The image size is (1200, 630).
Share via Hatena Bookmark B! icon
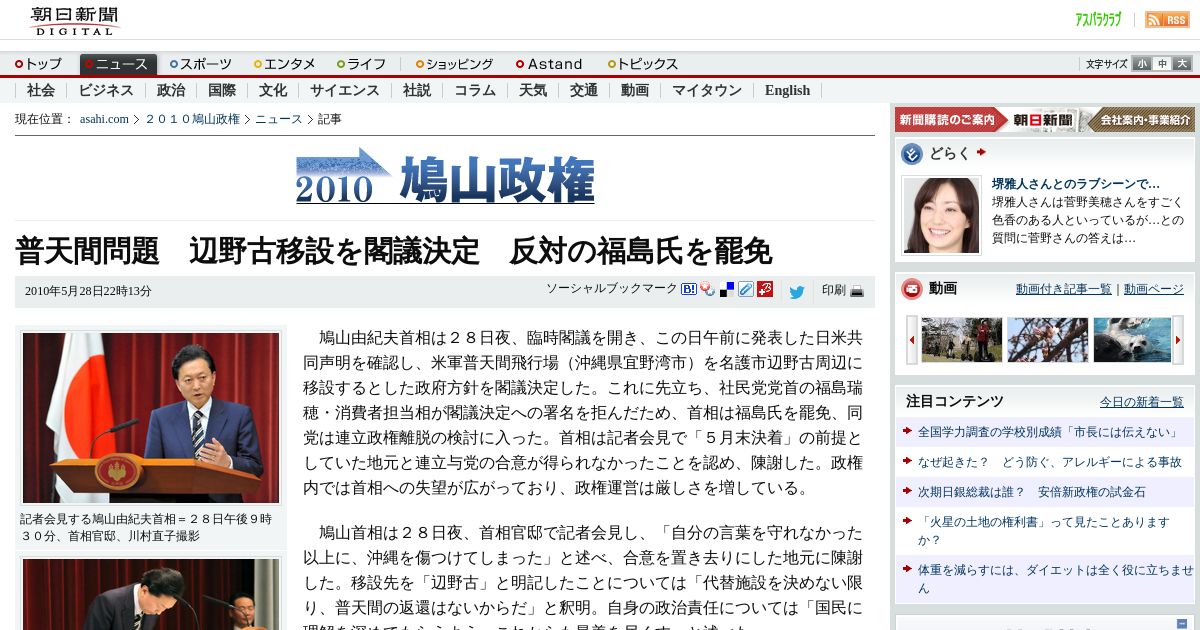688,290
